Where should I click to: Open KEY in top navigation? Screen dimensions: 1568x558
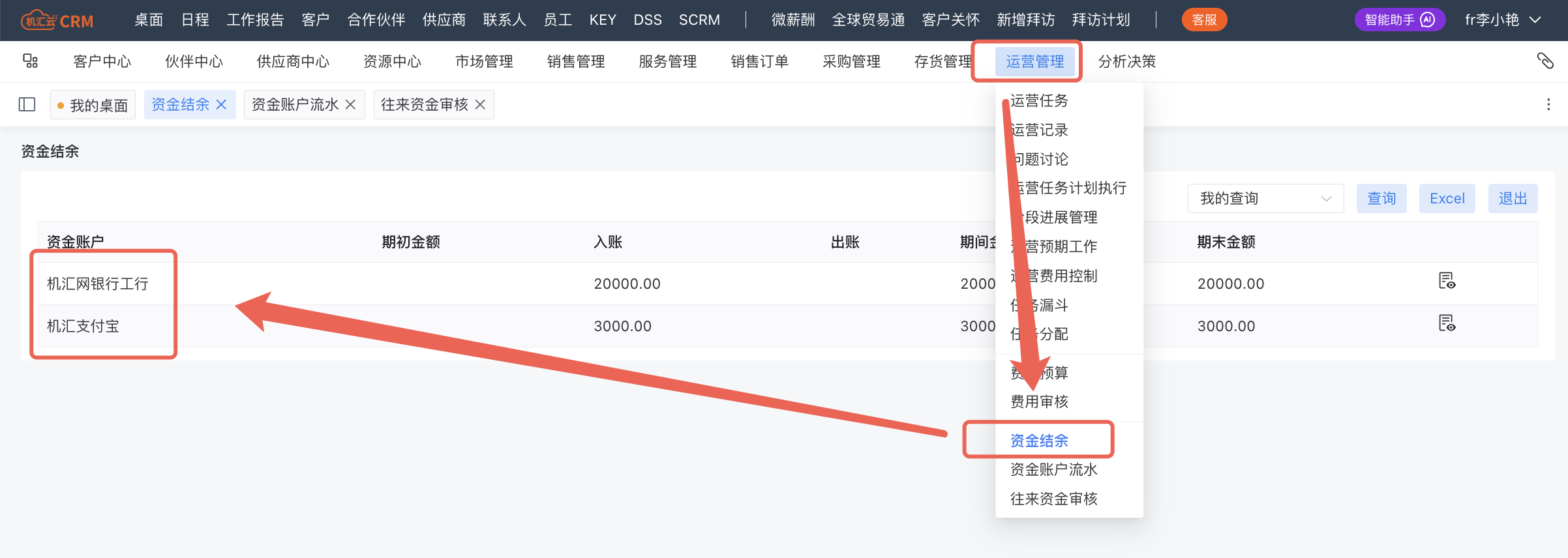coord(603,20)
